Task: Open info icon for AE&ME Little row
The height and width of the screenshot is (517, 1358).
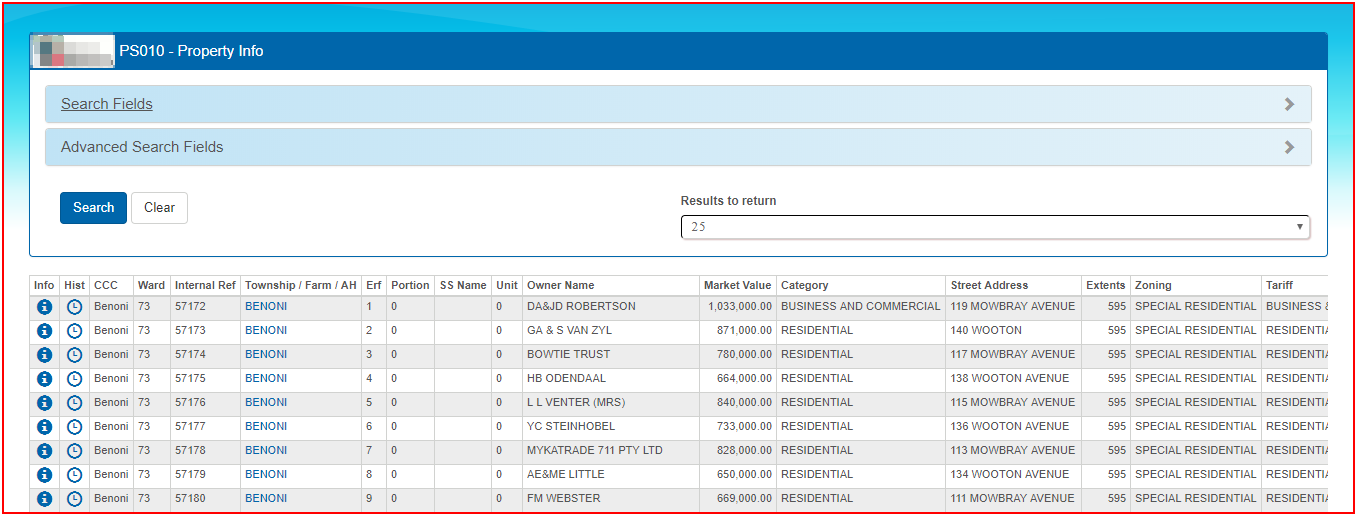Action: (44, 475)
